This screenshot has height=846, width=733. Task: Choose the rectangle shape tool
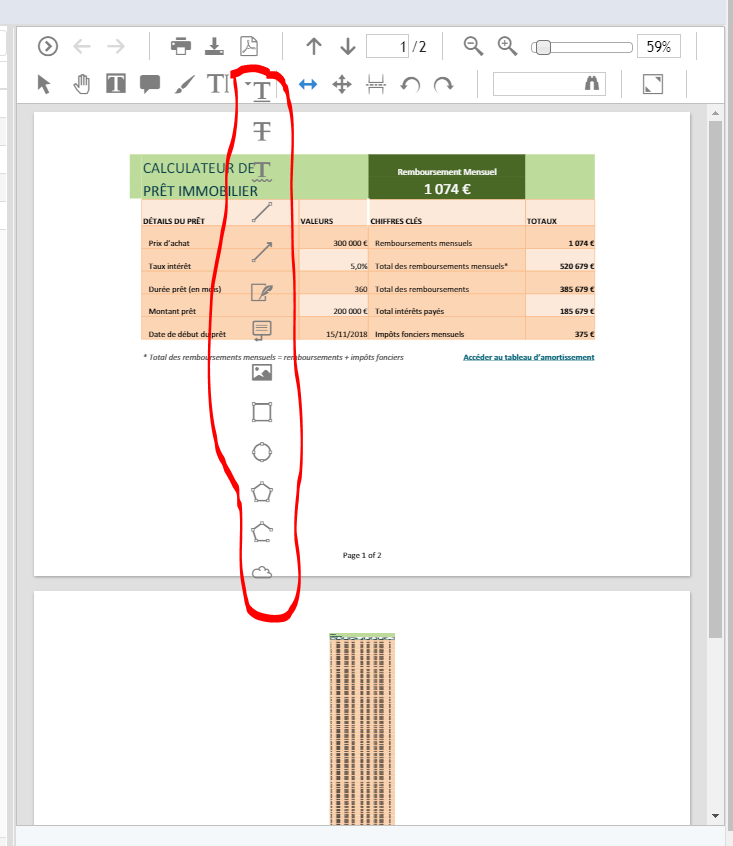point(262,412)
